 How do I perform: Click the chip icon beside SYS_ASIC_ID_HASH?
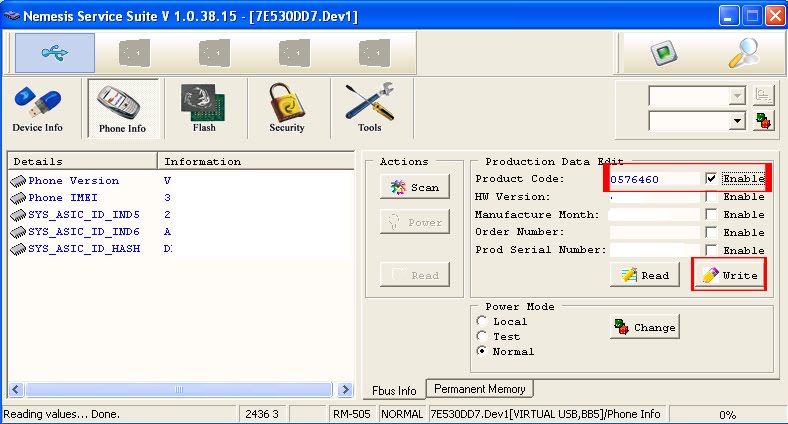[18, 249]
